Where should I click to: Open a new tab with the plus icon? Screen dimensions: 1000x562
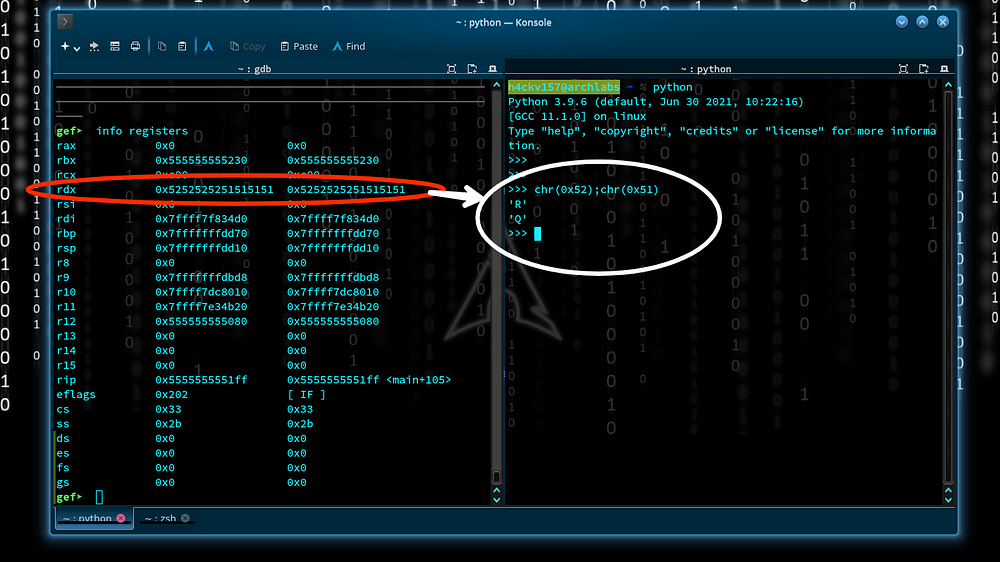(x=65, y=47)
